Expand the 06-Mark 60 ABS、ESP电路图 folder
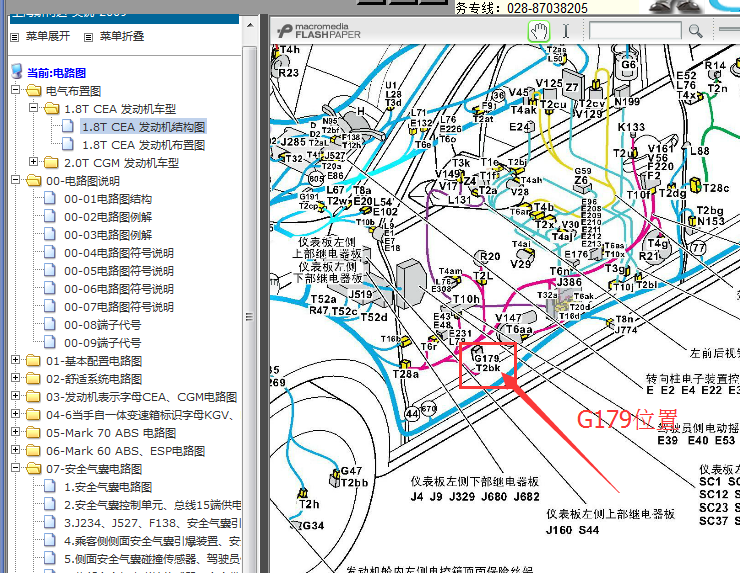 pyautogui.click(x=15, y=450)
